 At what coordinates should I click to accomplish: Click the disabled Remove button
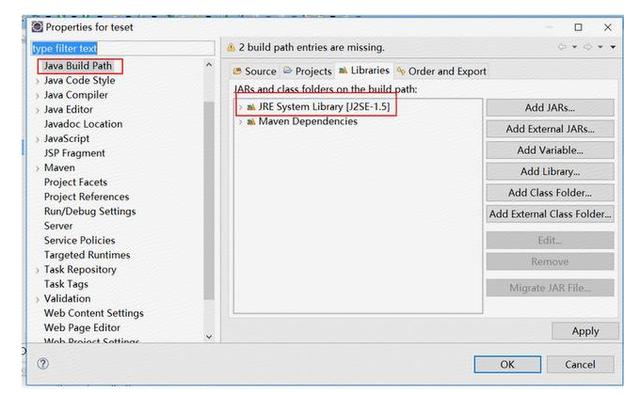pos(550,261)
